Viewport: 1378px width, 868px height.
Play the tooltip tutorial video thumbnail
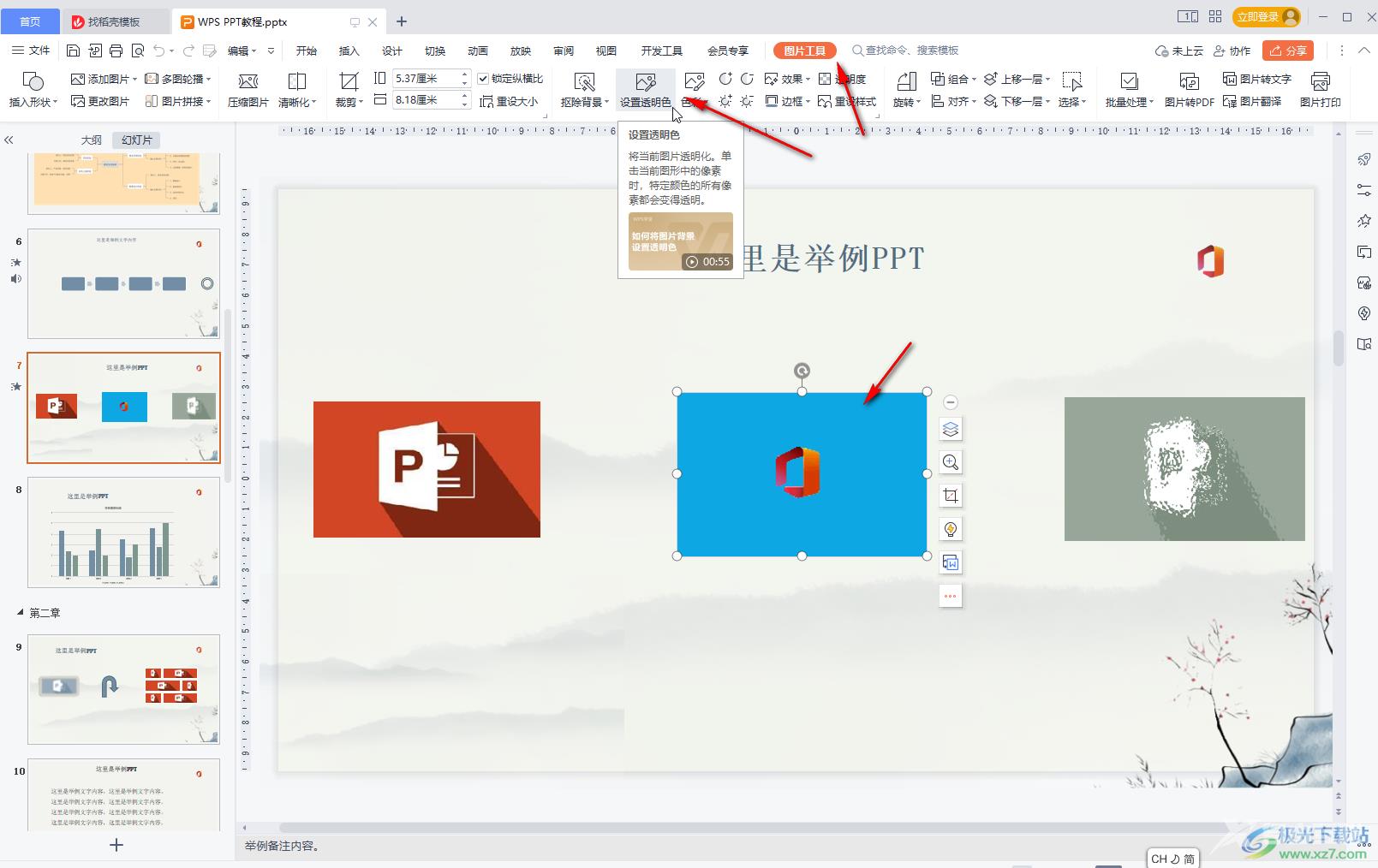tap(680, 241)
